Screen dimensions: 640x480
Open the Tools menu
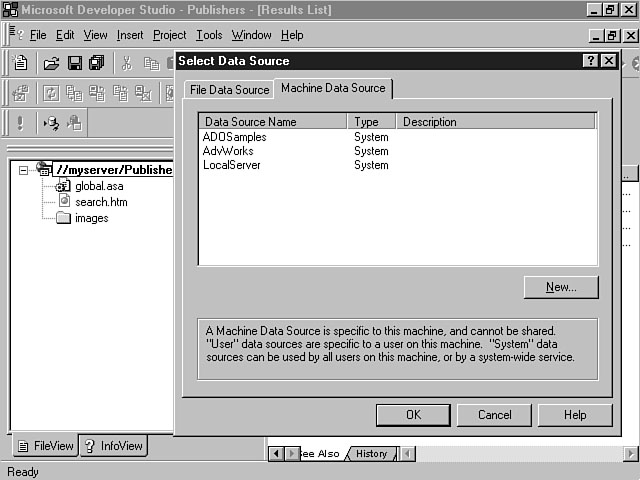209,35
